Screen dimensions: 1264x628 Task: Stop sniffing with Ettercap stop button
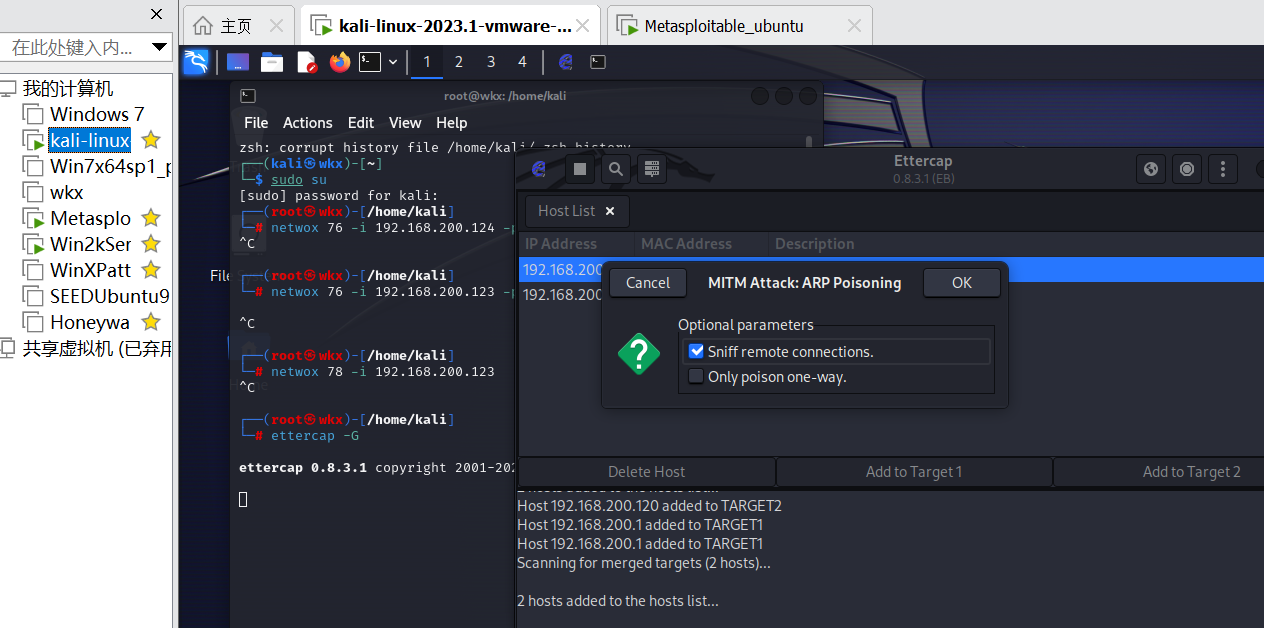[x=580, y=169]
